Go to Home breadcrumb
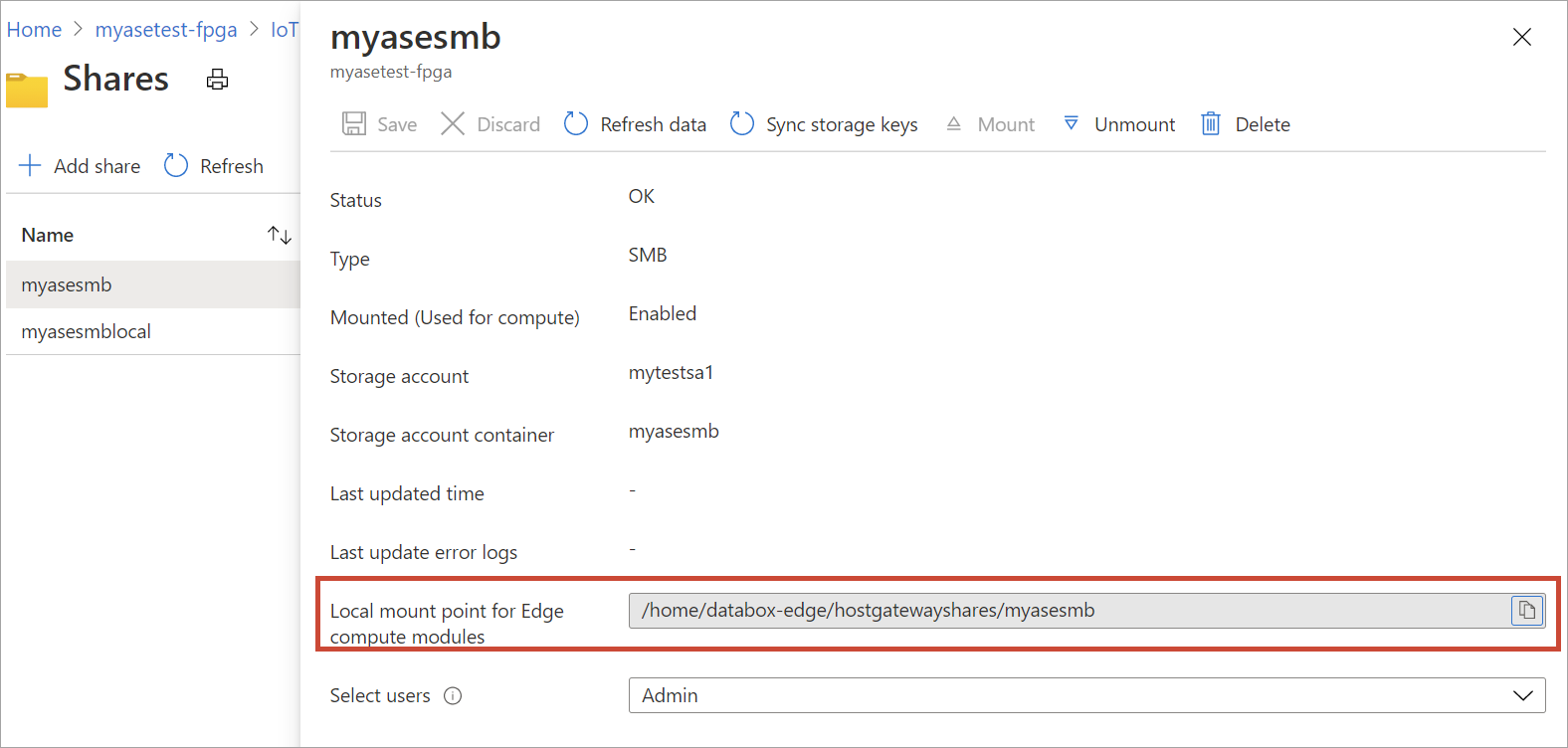The image size is (1568, 748). coord(34,30)
